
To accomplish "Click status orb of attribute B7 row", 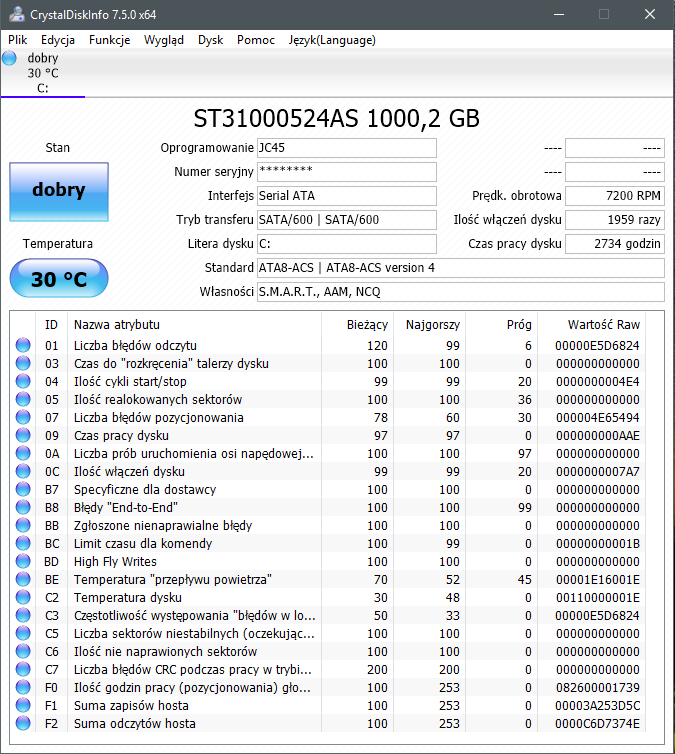I will click(x=23, y=489).
